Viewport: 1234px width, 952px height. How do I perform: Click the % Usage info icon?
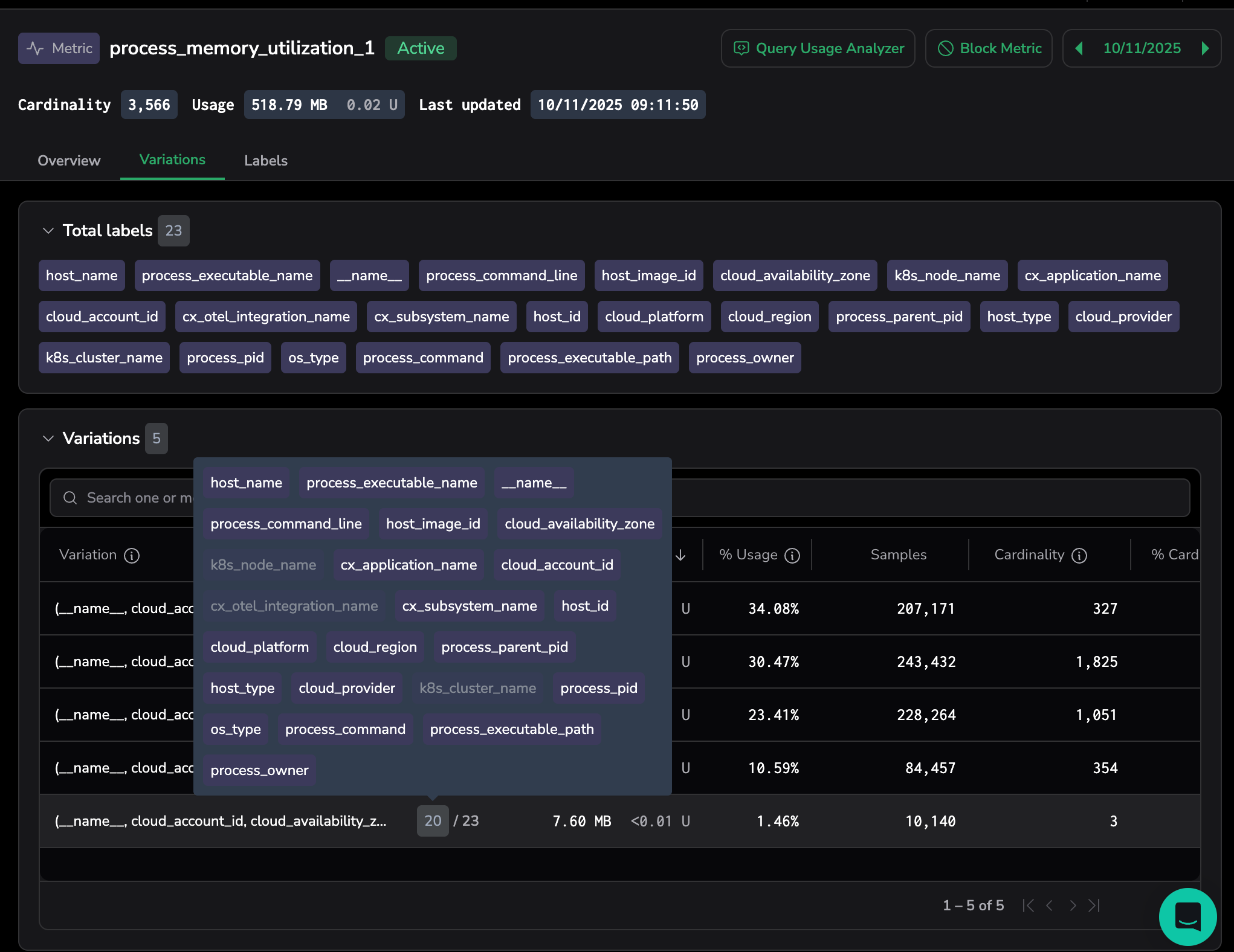[x=792, y=555]
